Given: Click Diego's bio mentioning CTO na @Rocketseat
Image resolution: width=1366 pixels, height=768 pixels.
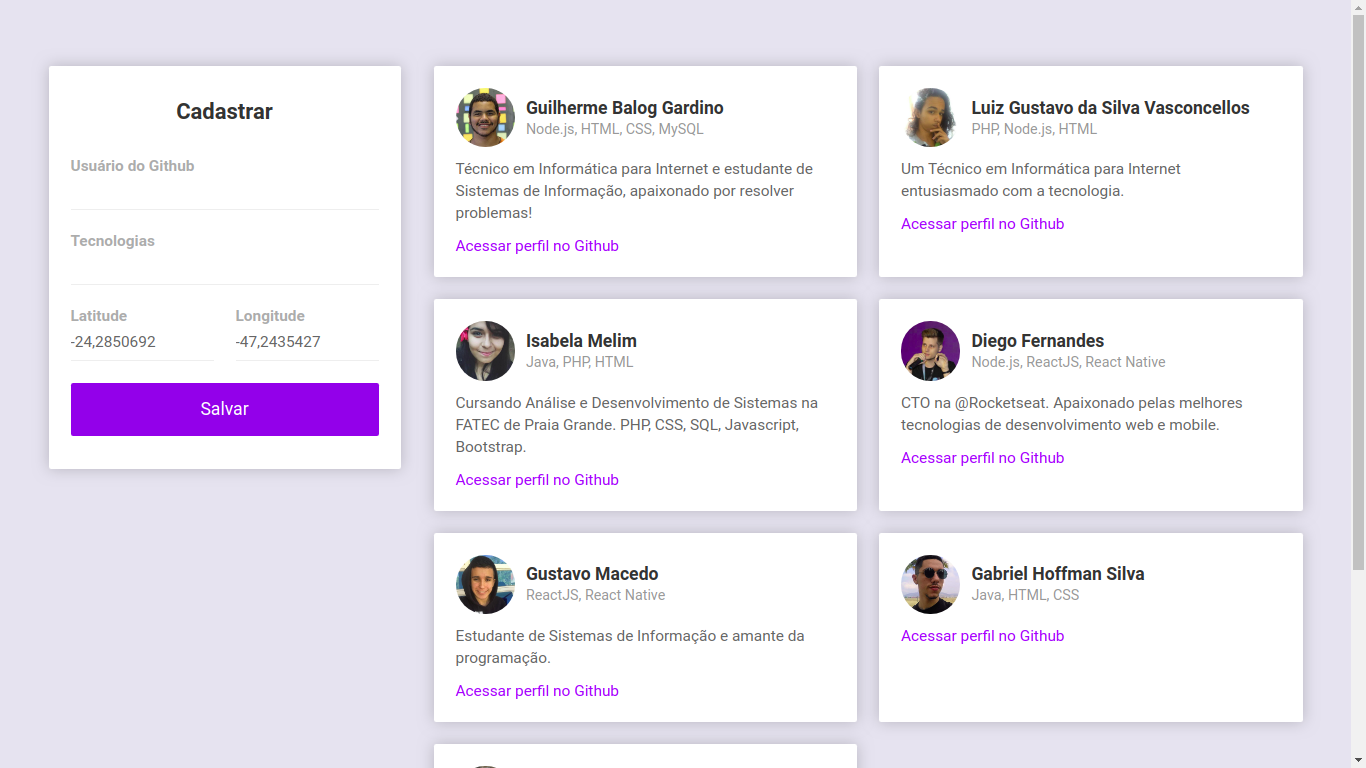Looking at the screenshot, I should tap(1072, 414).
